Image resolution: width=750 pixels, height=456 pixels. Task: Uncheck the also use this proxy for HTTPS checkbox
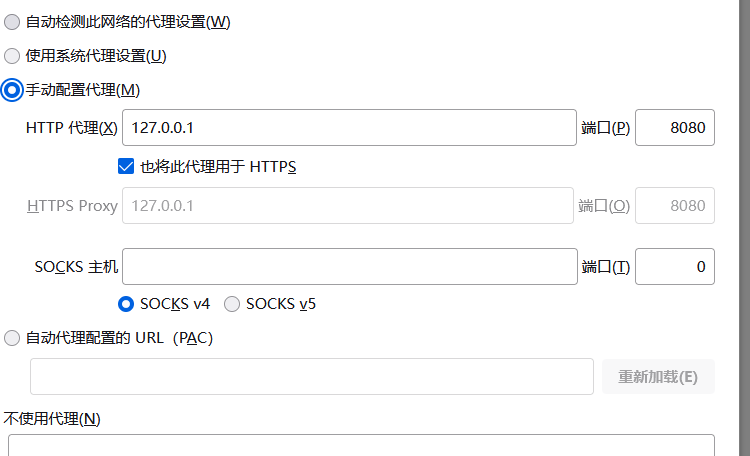pos(127,166)
